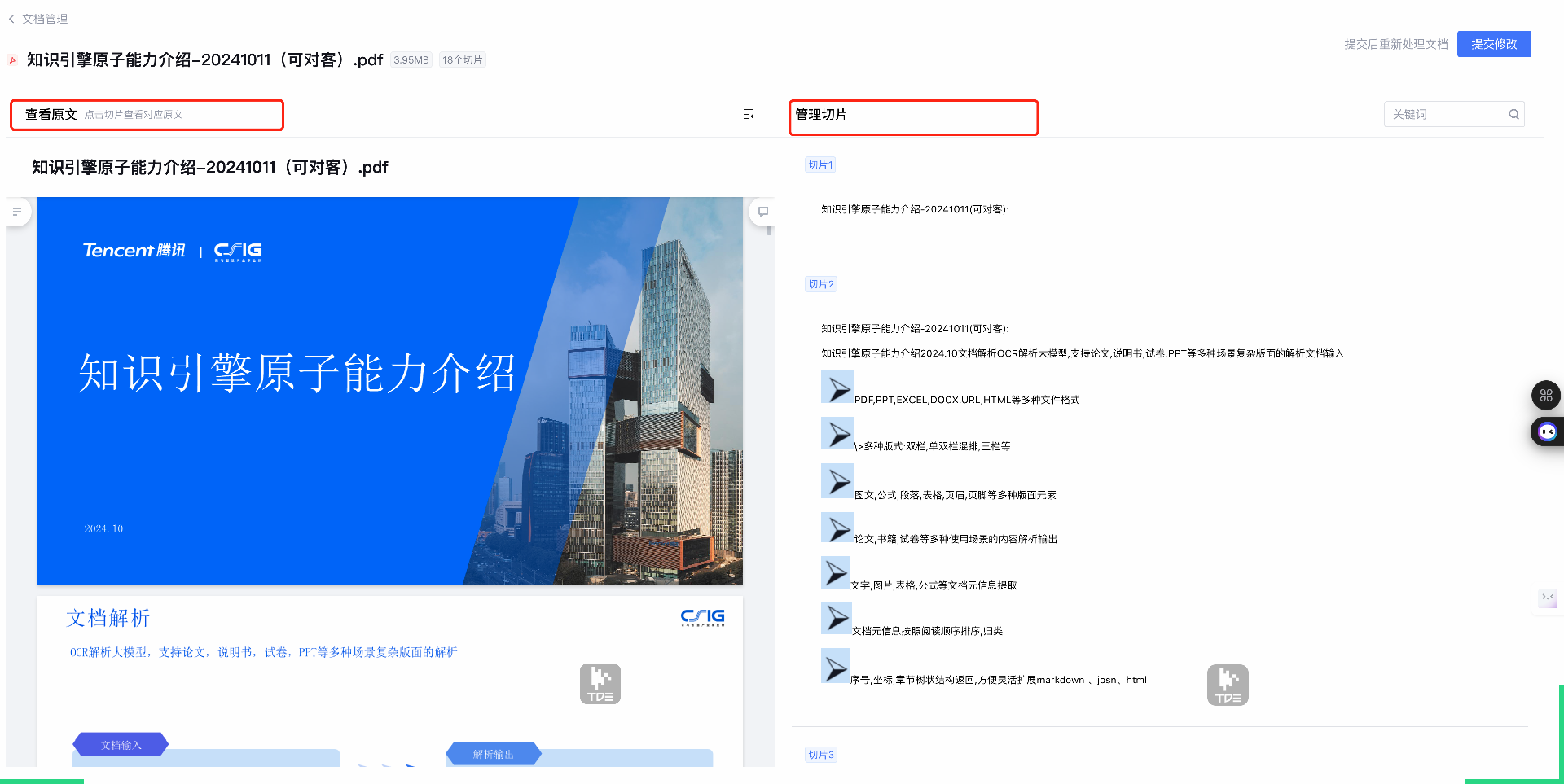
Task: Click the PDF file type icon
Action: click(12, 60)
